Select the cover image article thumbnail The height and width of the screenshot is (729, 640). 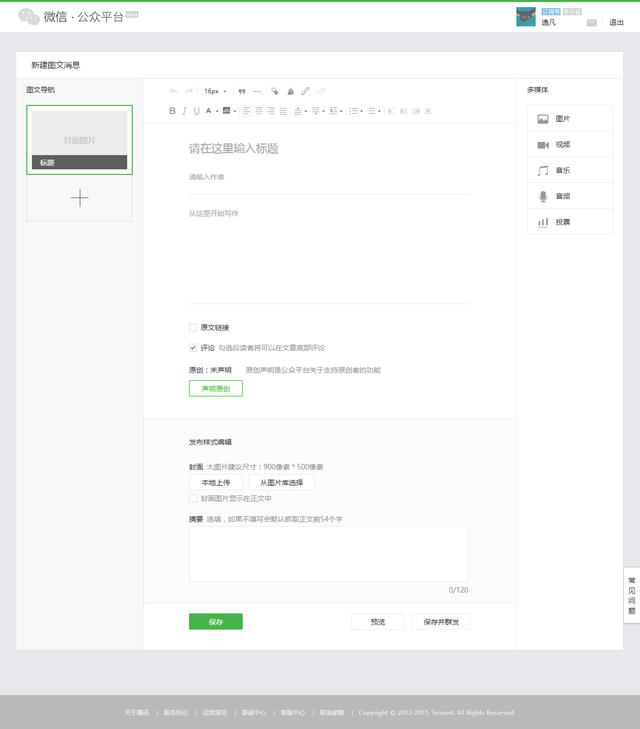pos(80,140)
